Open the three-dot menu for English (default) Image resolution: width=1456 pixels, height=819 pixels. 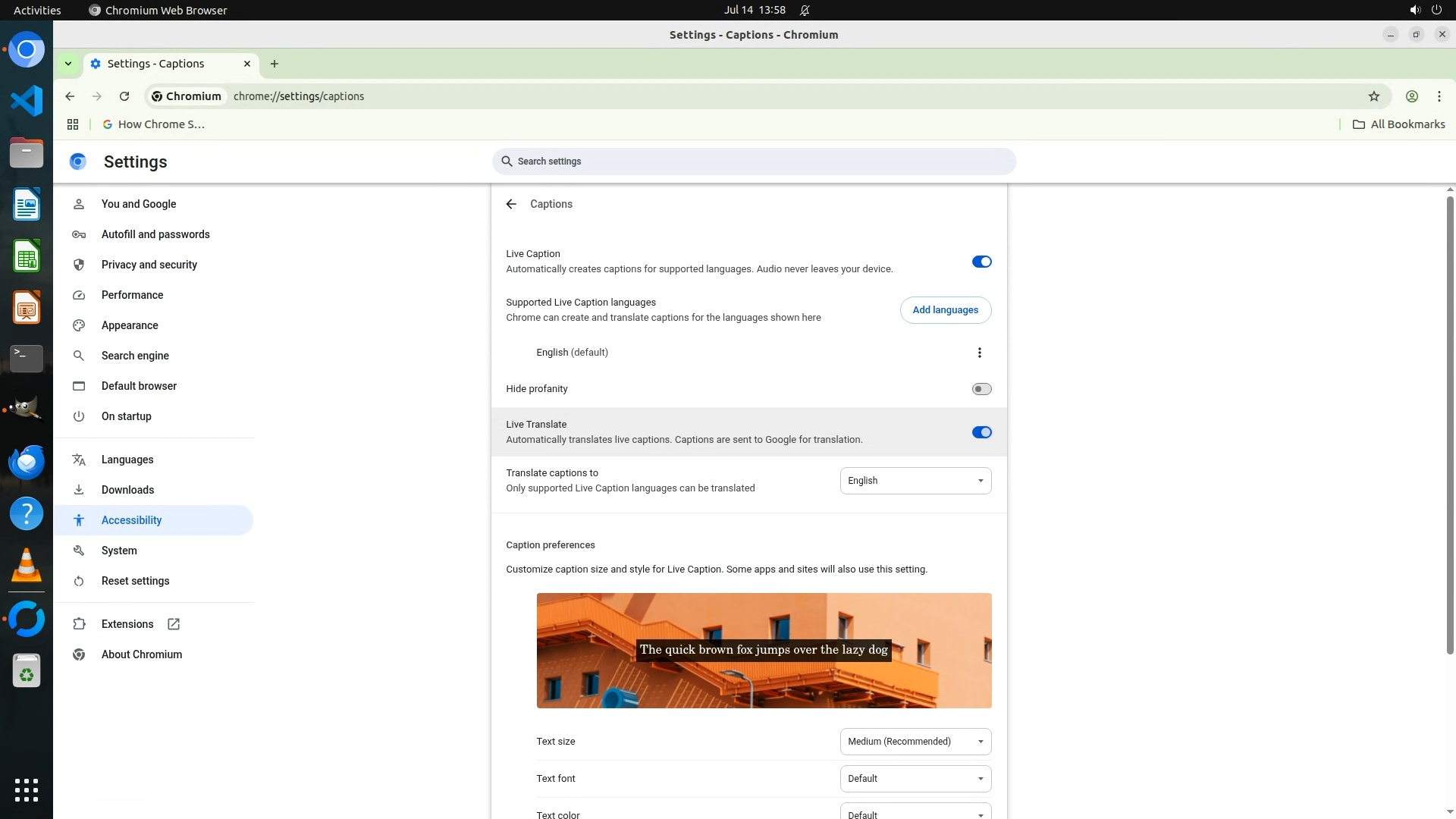coord(979,353)
